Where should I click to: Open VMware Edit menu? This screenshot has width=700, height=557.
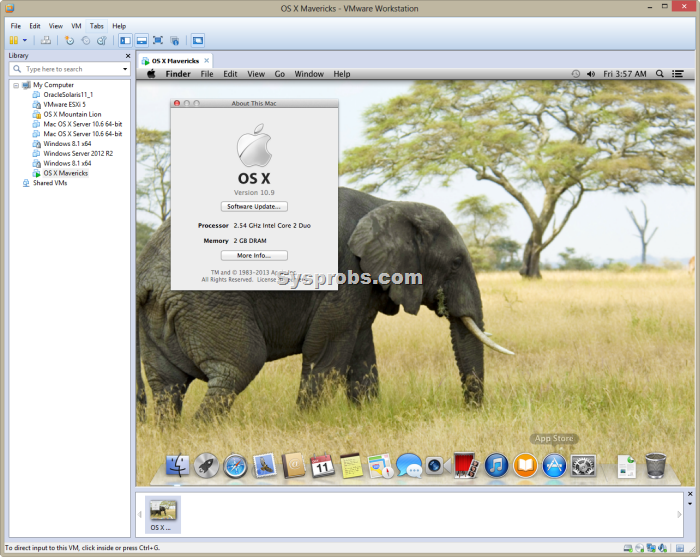click(35, 26)
